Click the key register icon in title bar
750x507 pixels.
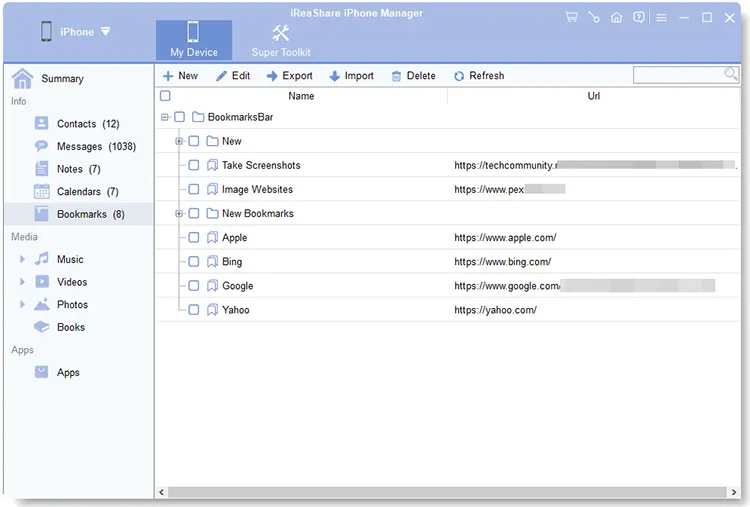point(594,18)
